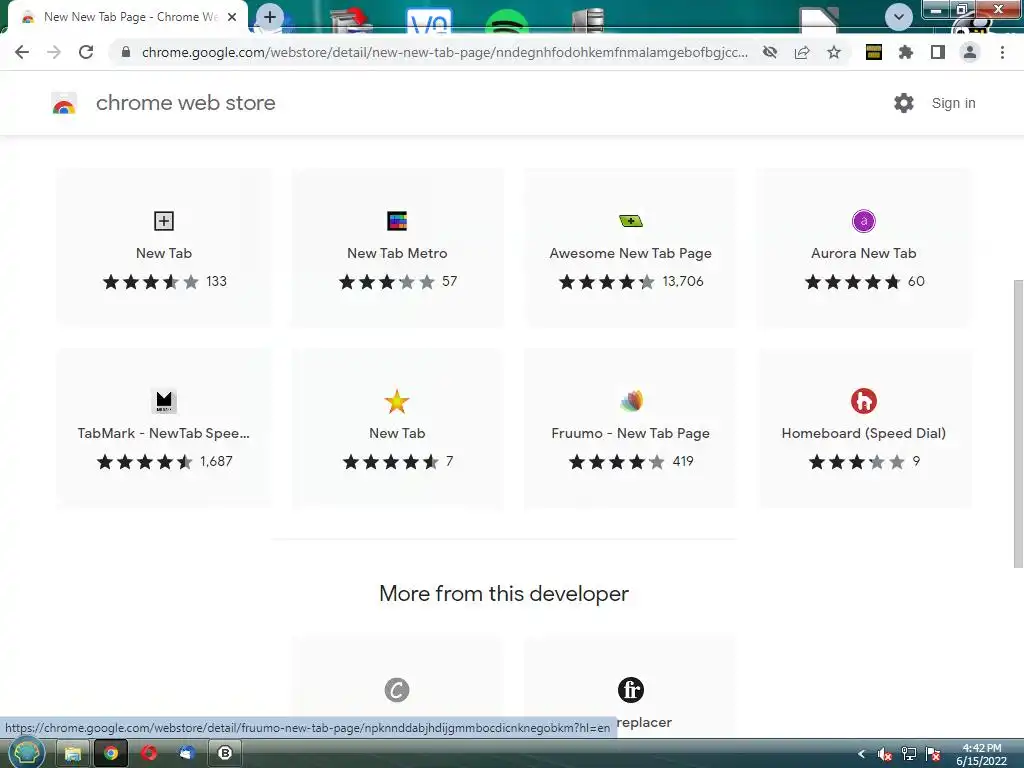The width and height of the screenshot is (1024, 768).
Task: Click the muted volume tray icon
Action: tap(885, 754)
